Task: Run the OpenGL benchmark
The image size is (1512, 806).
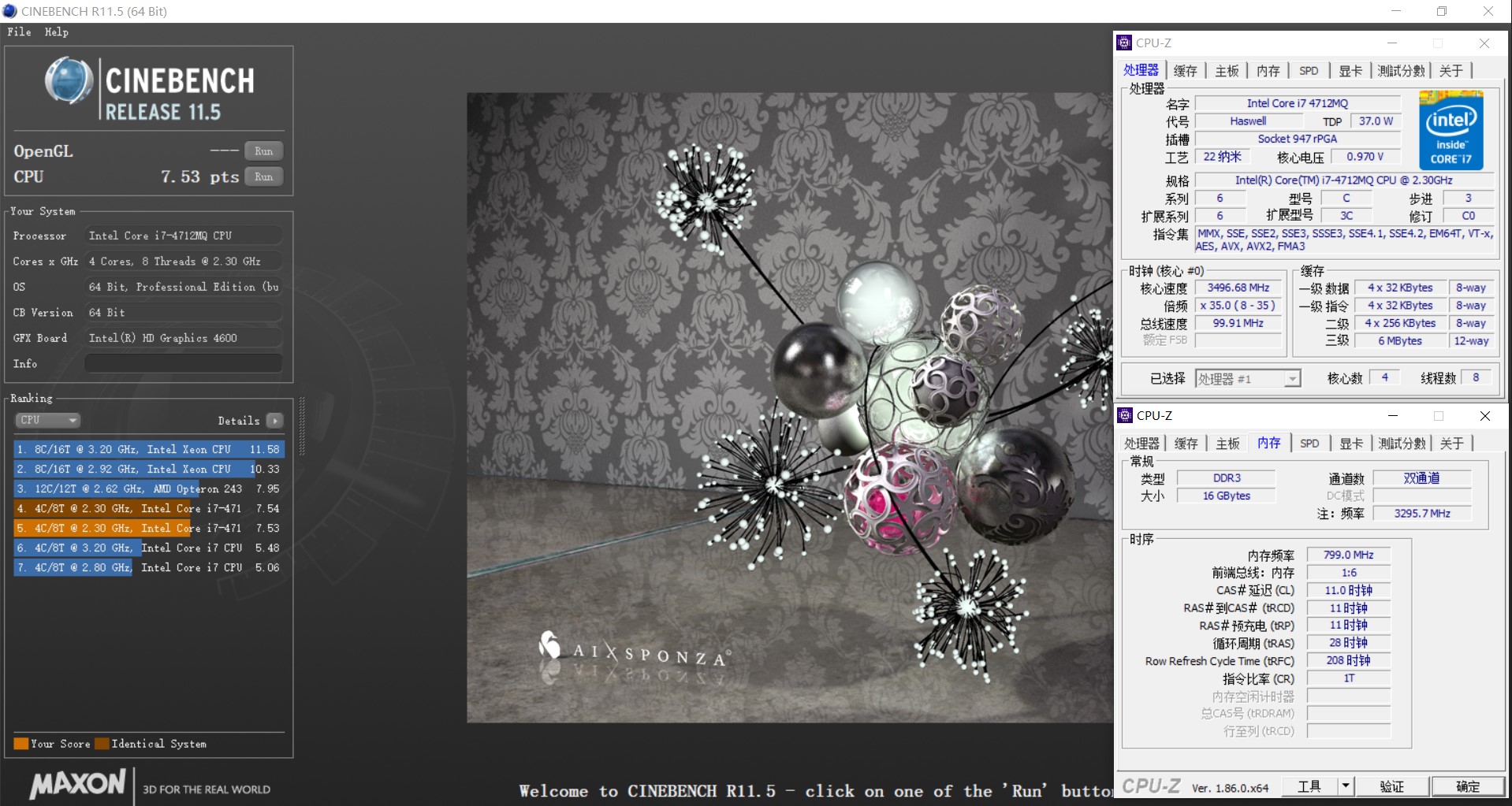Action: pos(263,151)
